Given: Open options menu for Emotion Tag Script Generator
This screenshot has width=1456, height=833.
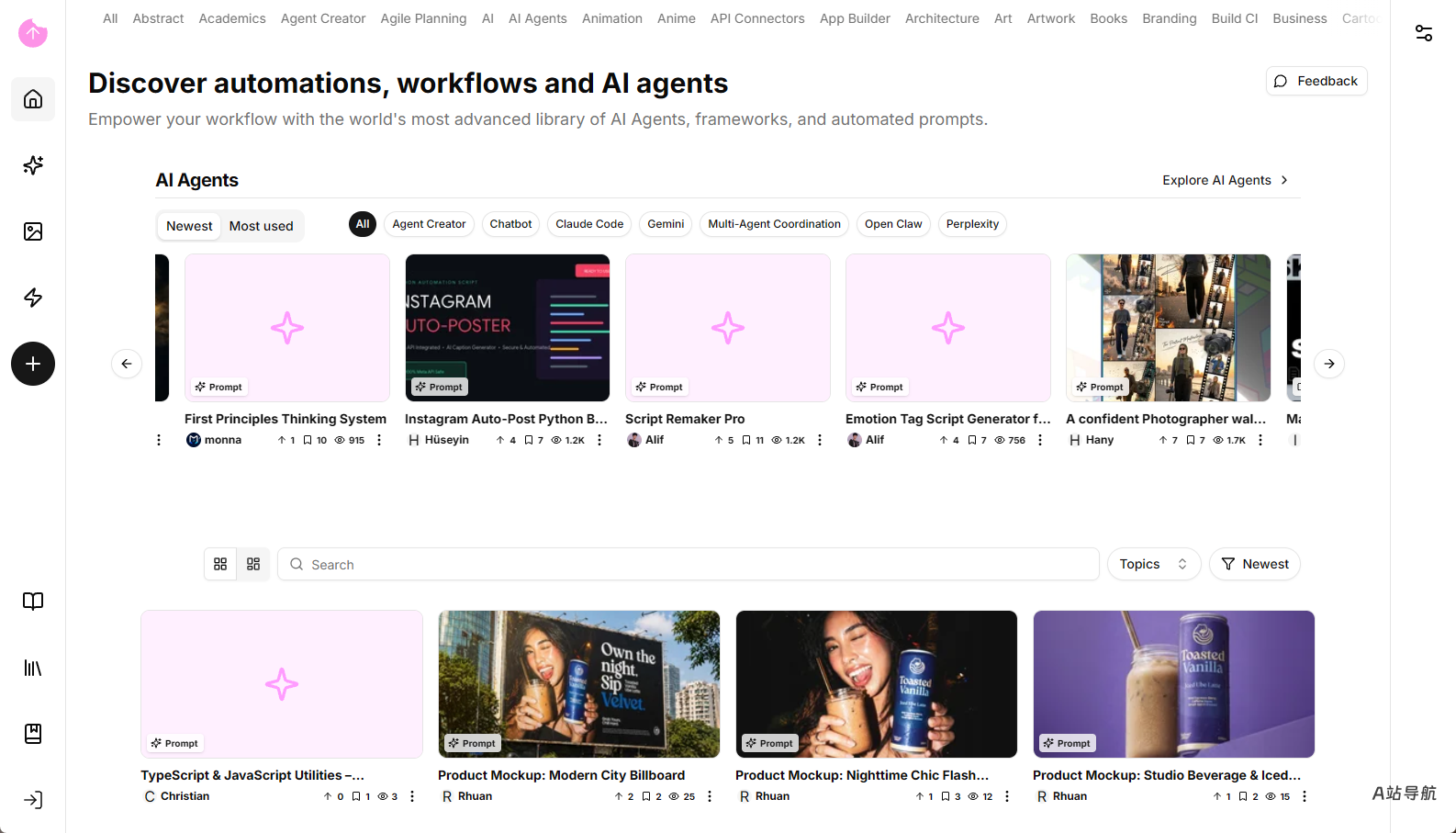Looking at the screenshot, I should point(1040,440).
